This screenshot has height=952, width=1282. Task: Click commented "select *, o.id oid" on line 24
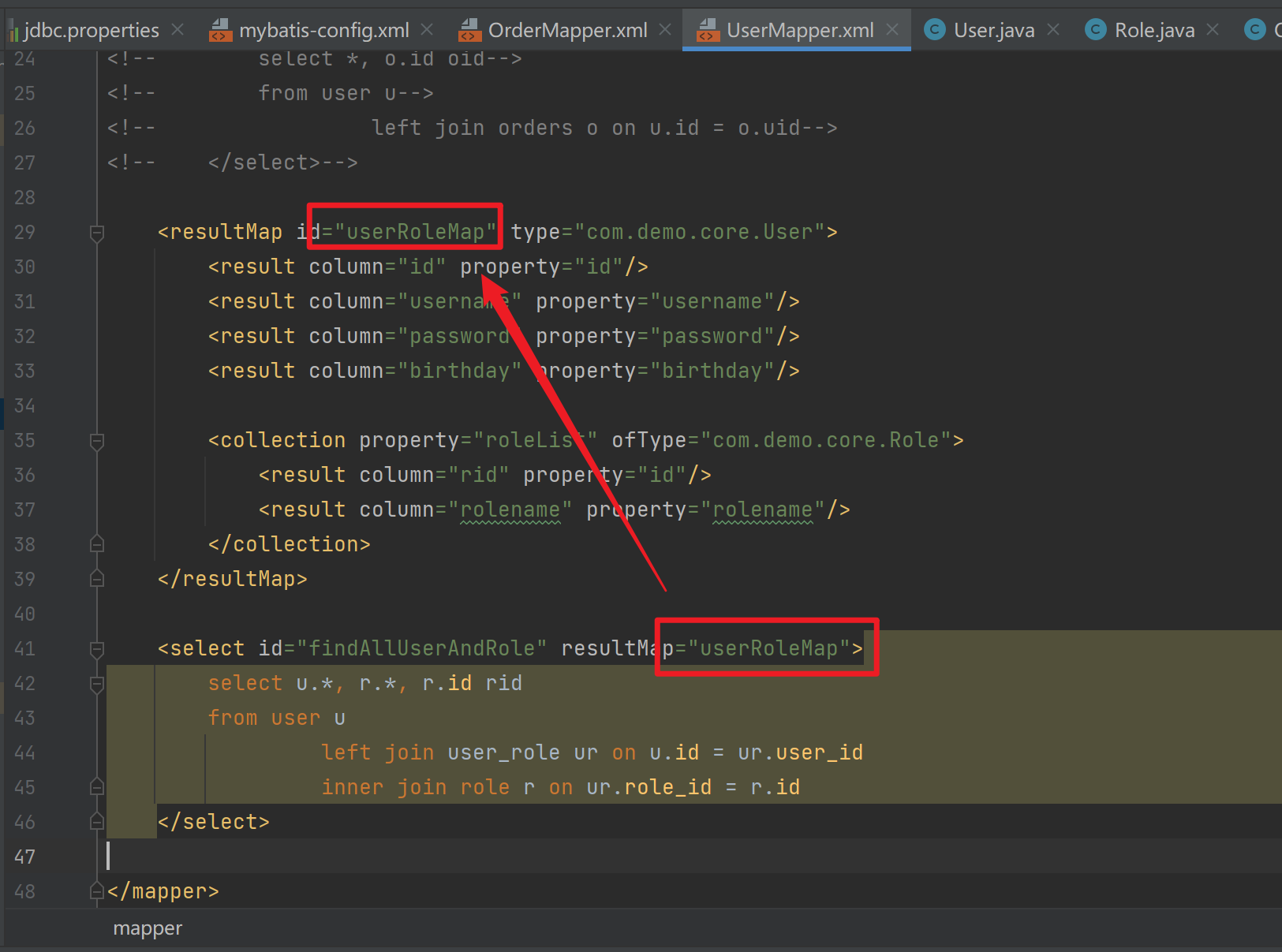click(372, 58)
